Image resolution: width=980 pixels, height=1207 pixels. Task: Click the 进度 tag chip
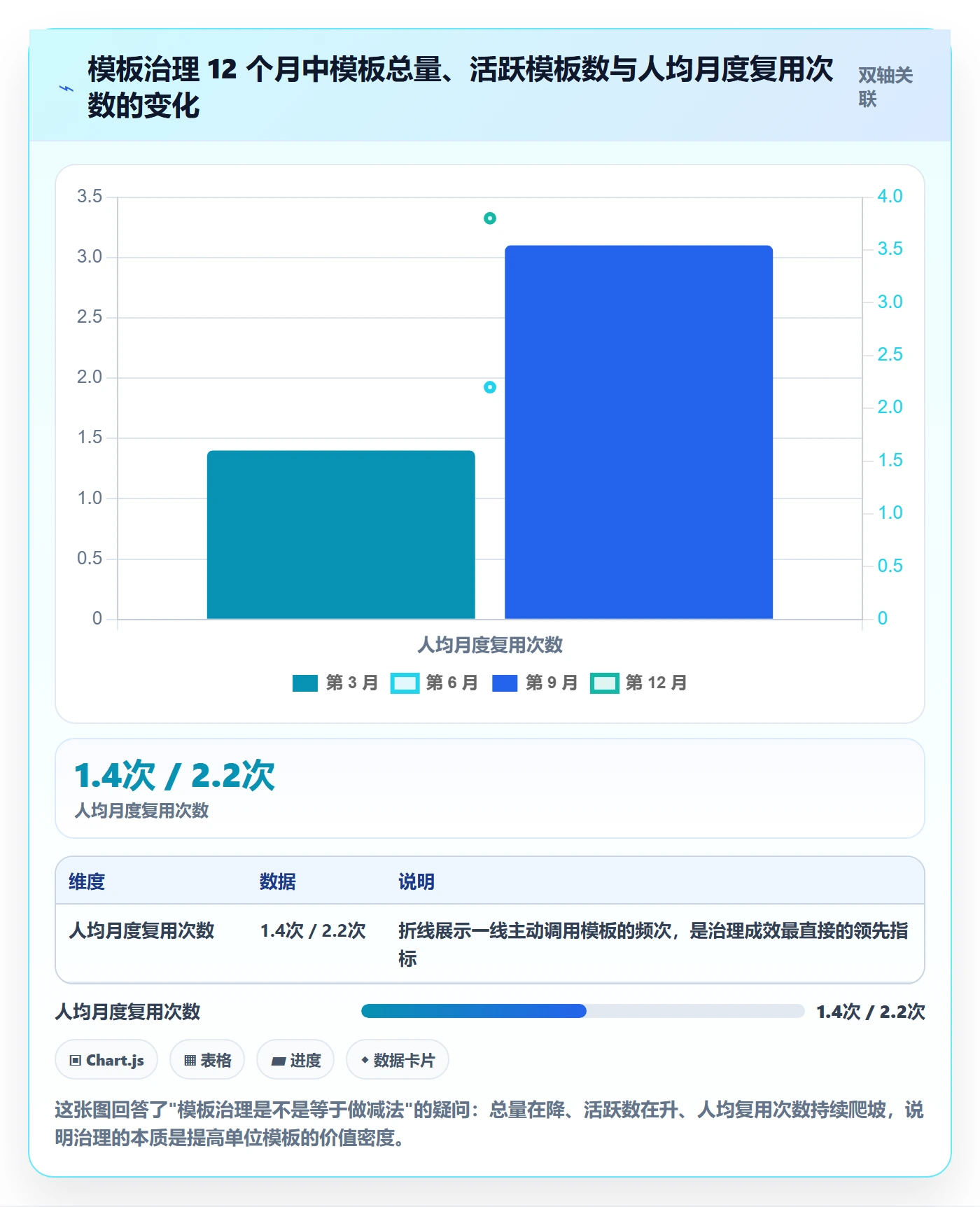point(295,1060)
